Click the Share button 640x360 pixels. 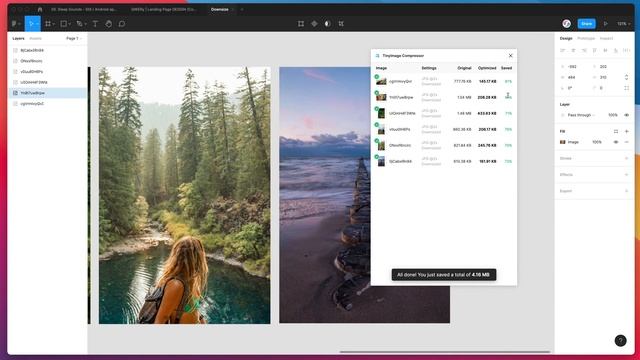point(587,24)
